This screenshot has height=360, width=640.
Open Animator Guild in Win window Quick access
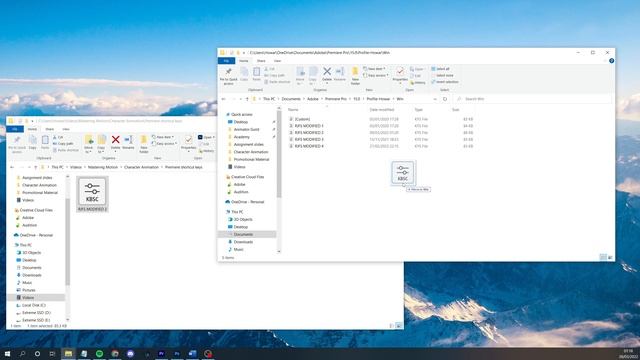point(246,129)
